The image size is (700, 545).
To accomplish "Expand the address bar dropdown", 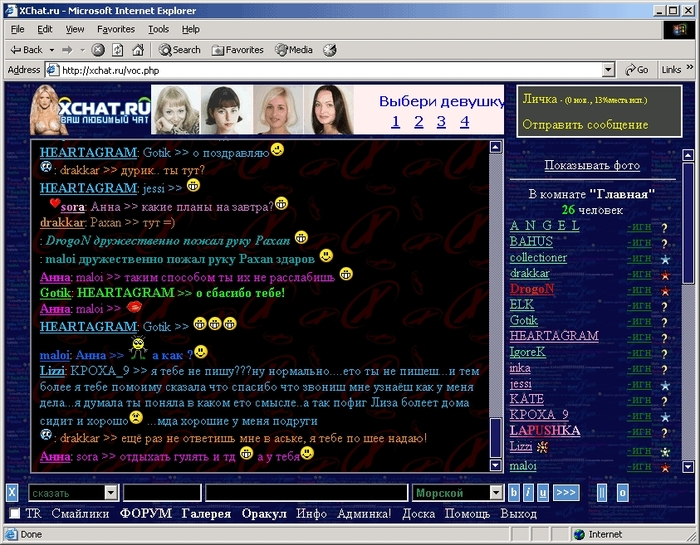I will 608,70.
